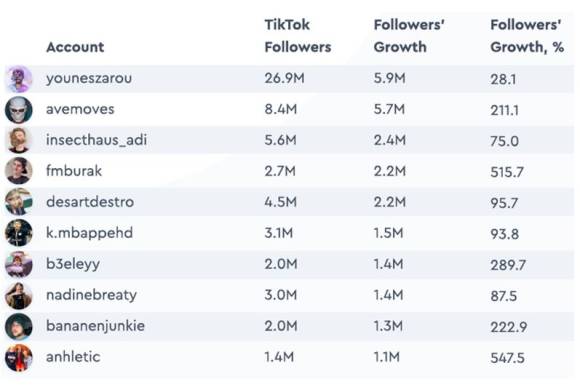Click anhletic's profile picture
The image size is (580, 387).
point(19,358)
